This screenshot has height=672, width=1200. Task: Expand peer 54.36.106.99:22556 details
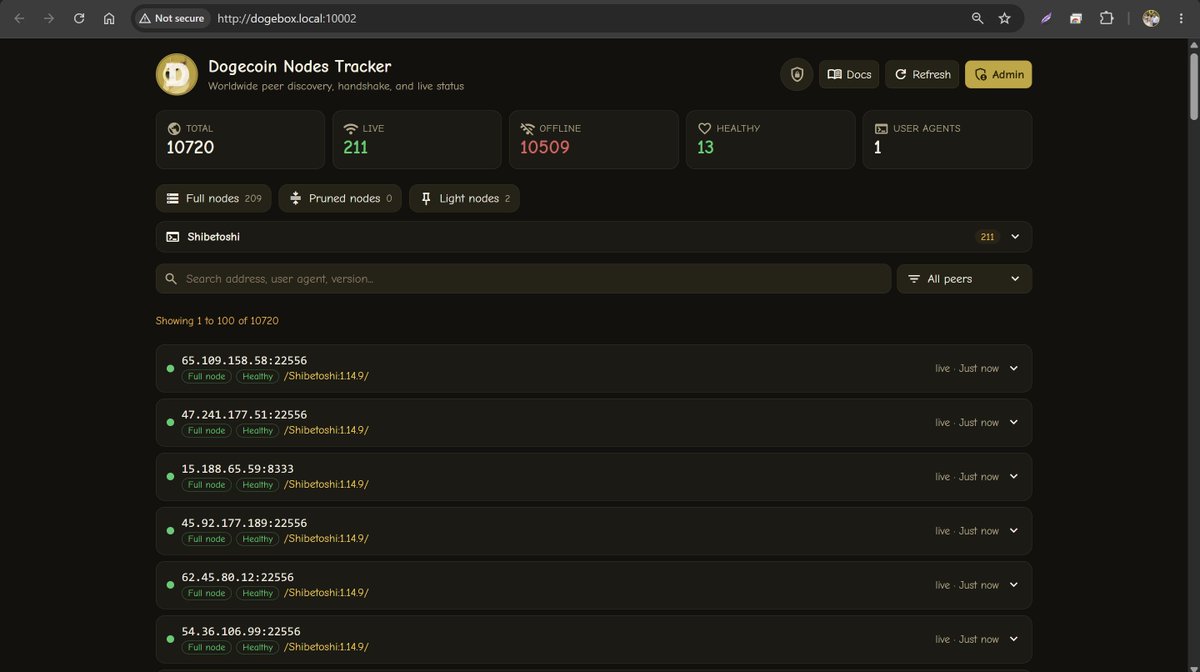point(1013,638)
